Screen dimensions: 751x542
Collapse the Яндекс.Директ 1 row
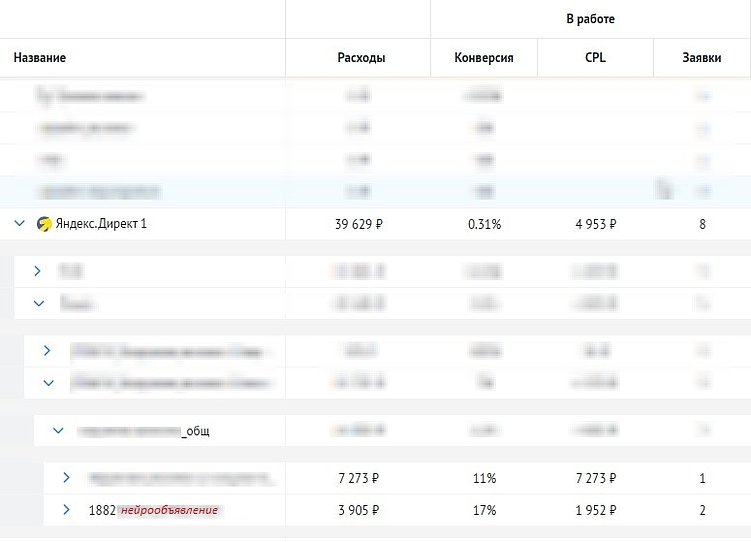click(x=19, y=224)
